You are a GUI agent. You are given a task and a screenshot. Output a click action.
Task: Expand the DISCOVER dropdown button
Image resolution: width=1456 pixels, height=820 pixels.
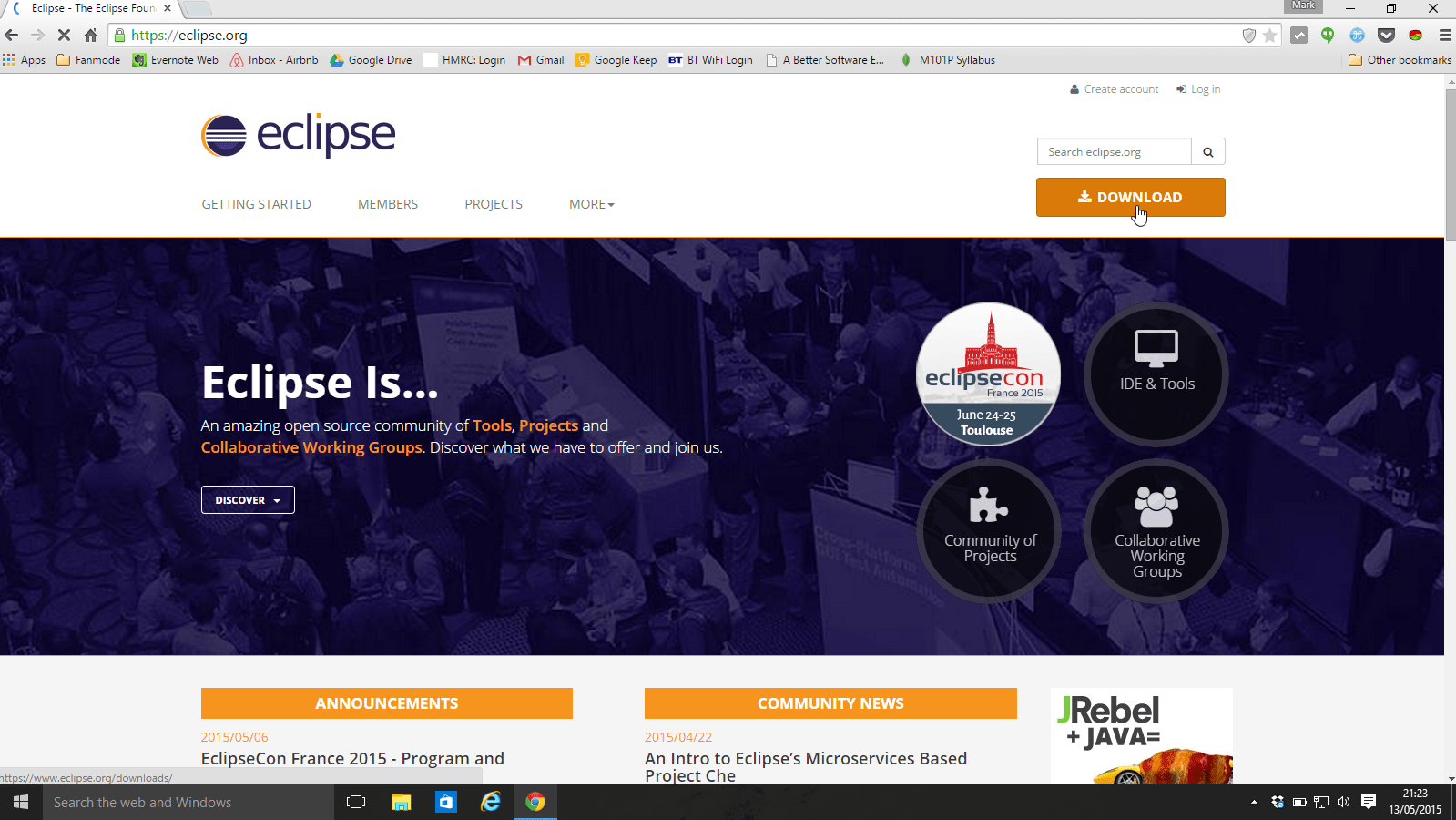click(248, 500)
